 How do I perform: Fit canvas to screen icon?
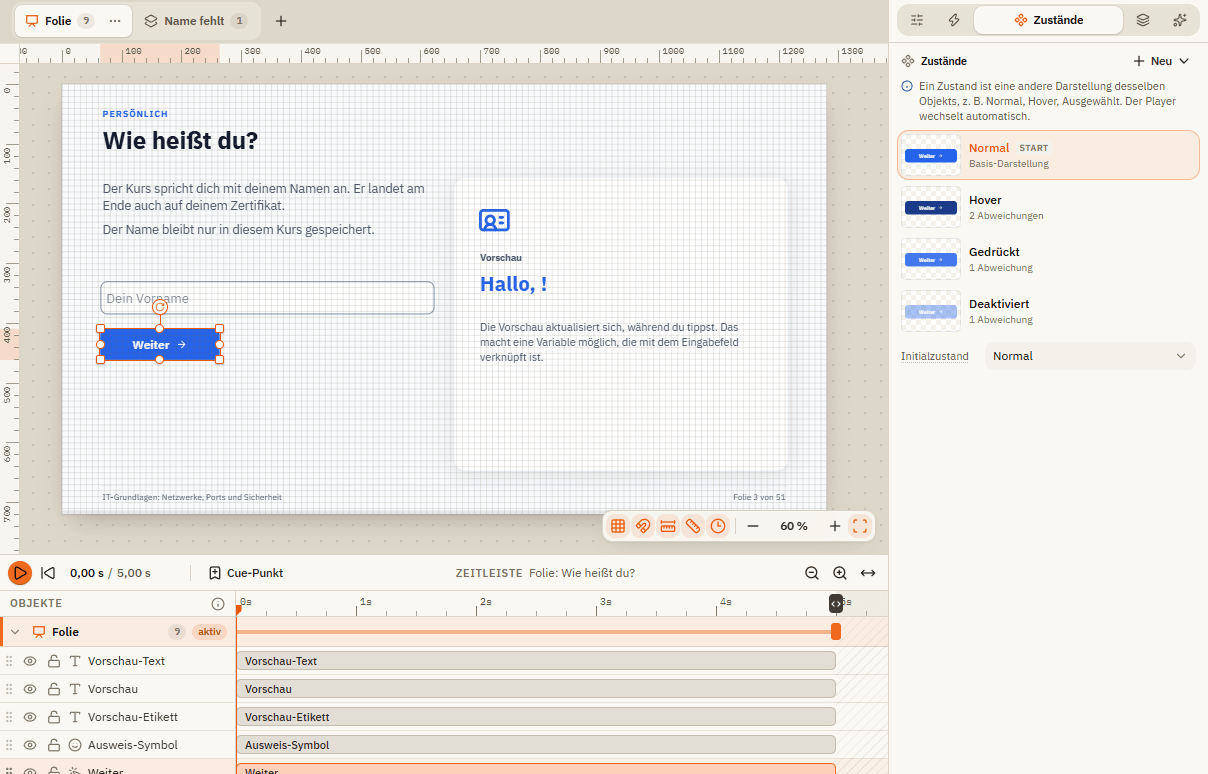pyautogui.click(x=860, y=526)
